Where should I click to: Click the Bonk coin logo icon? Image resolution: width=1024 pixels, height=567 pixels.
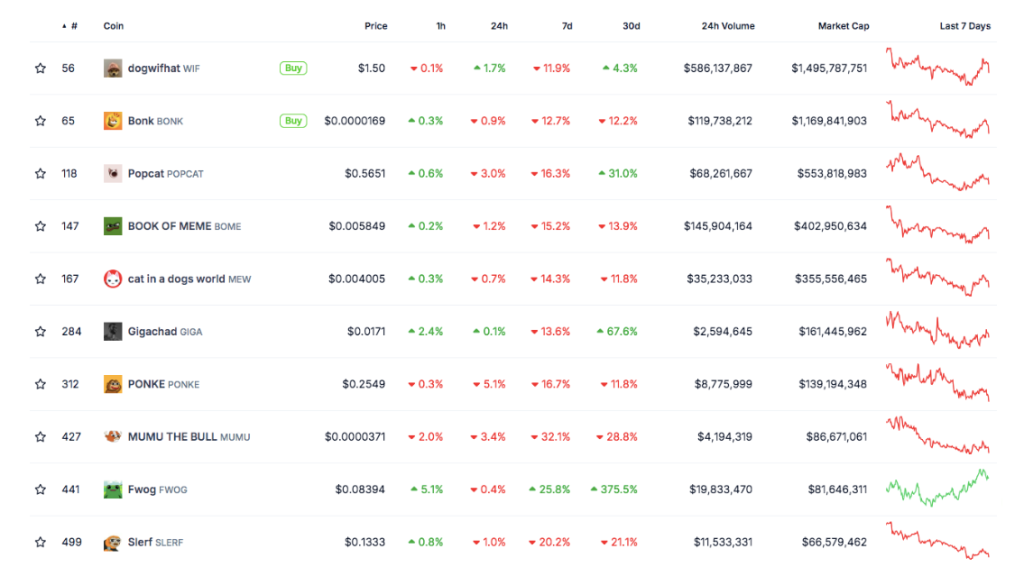point(113,121)
